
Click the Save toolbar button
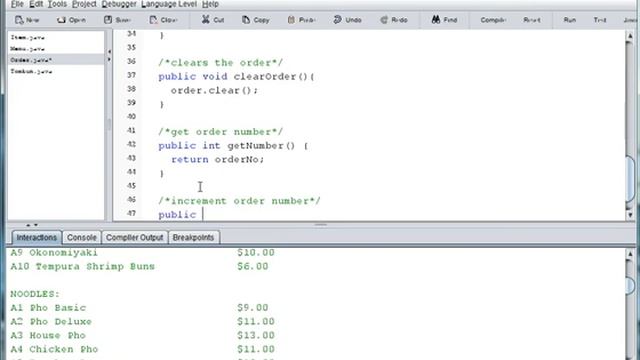(x=118, y=20)
